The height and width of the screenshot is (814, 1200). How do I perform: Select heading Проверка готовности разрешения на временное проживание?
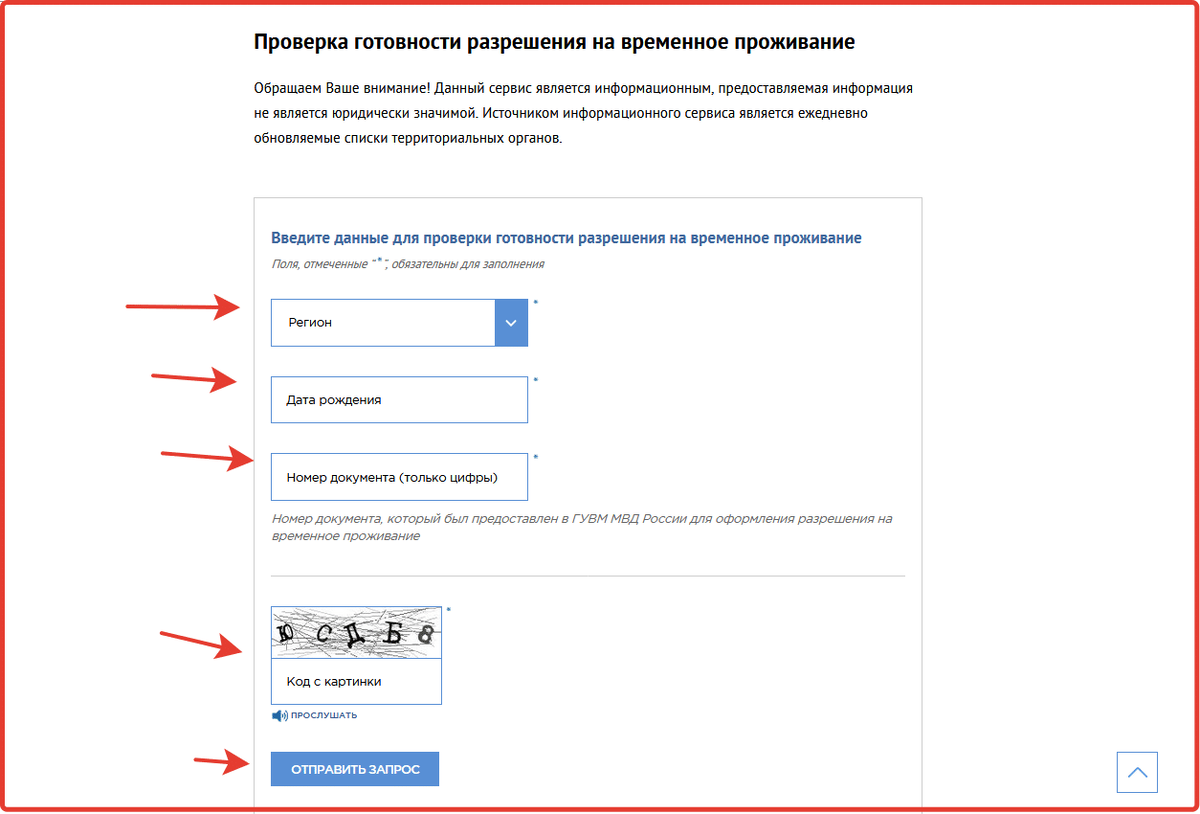coord(554,42)
